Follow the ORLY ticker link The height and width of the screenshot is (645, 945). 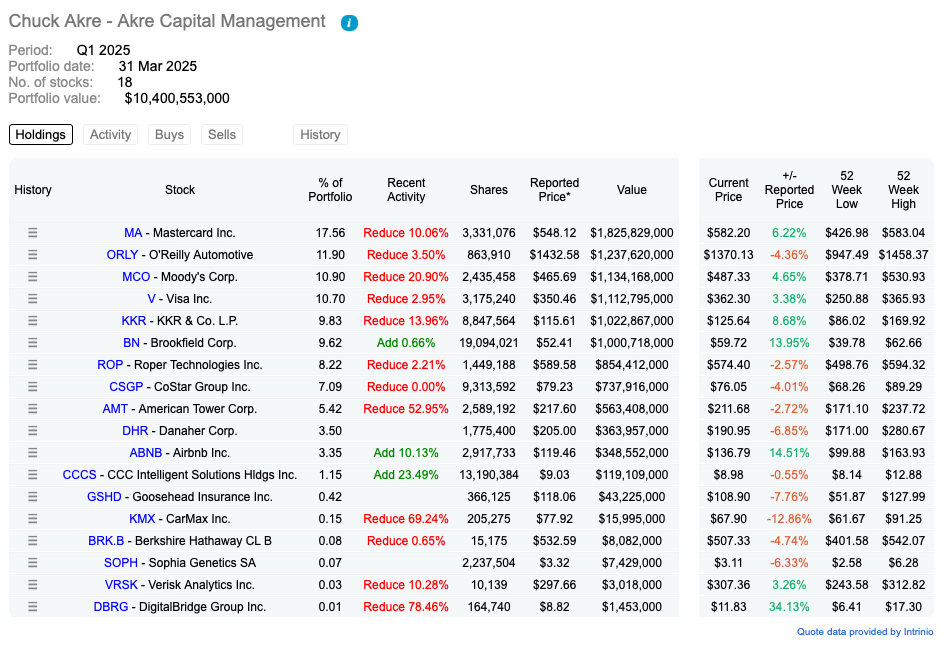click(122, 255)
